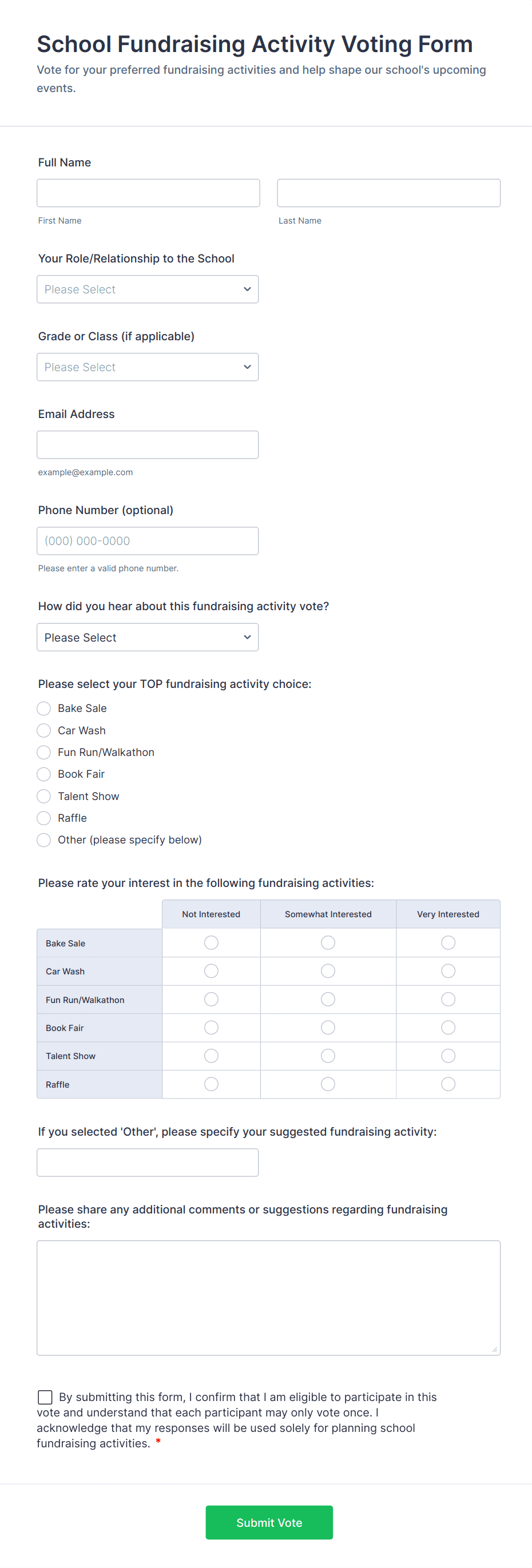Rate Car Wash as Not Interested
The width and height of the screenshot is (532, 1568).
(211, 971)
